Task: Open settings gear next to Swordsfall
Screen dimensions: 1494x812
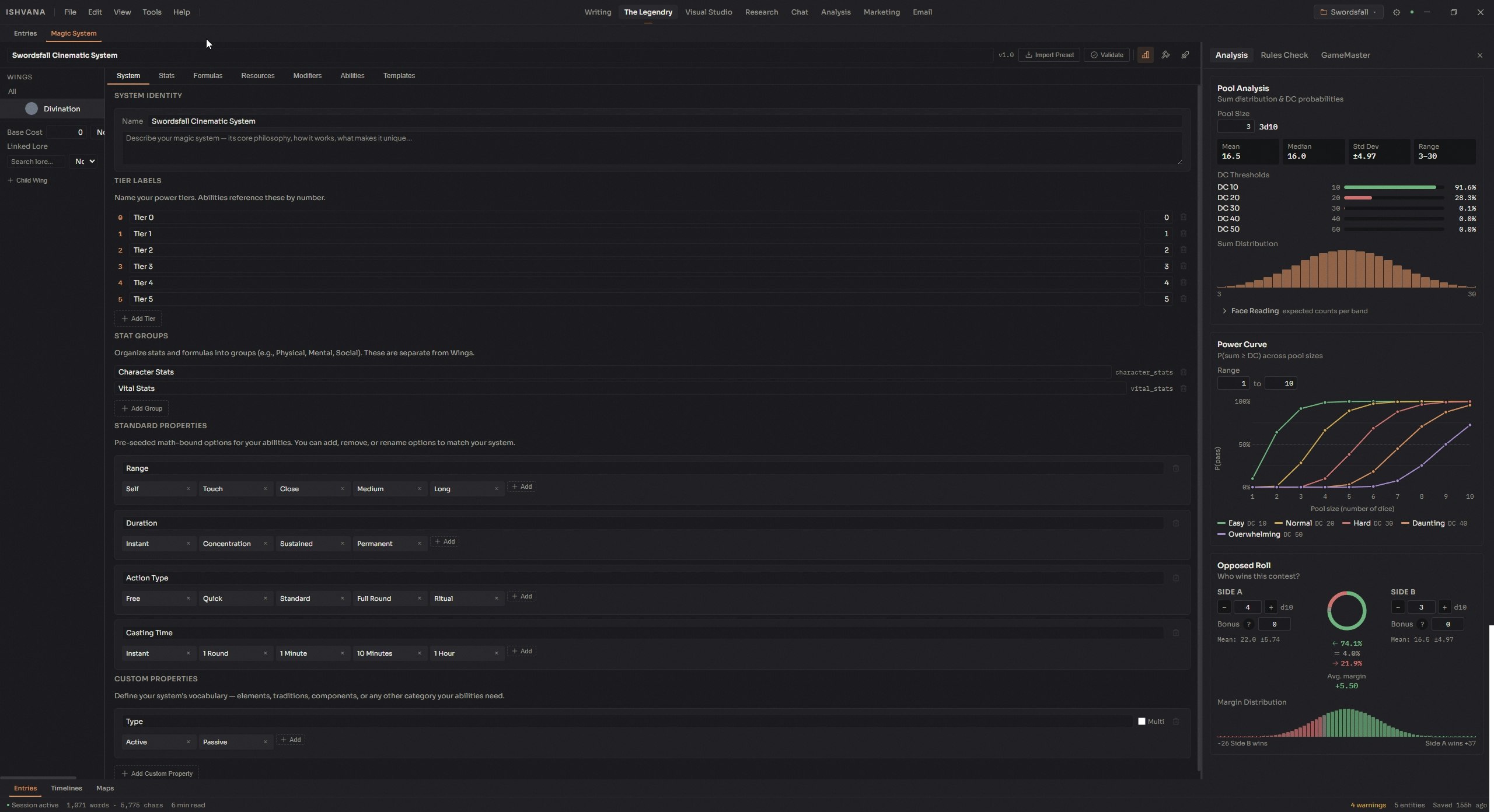Action: pos(1397,12)
